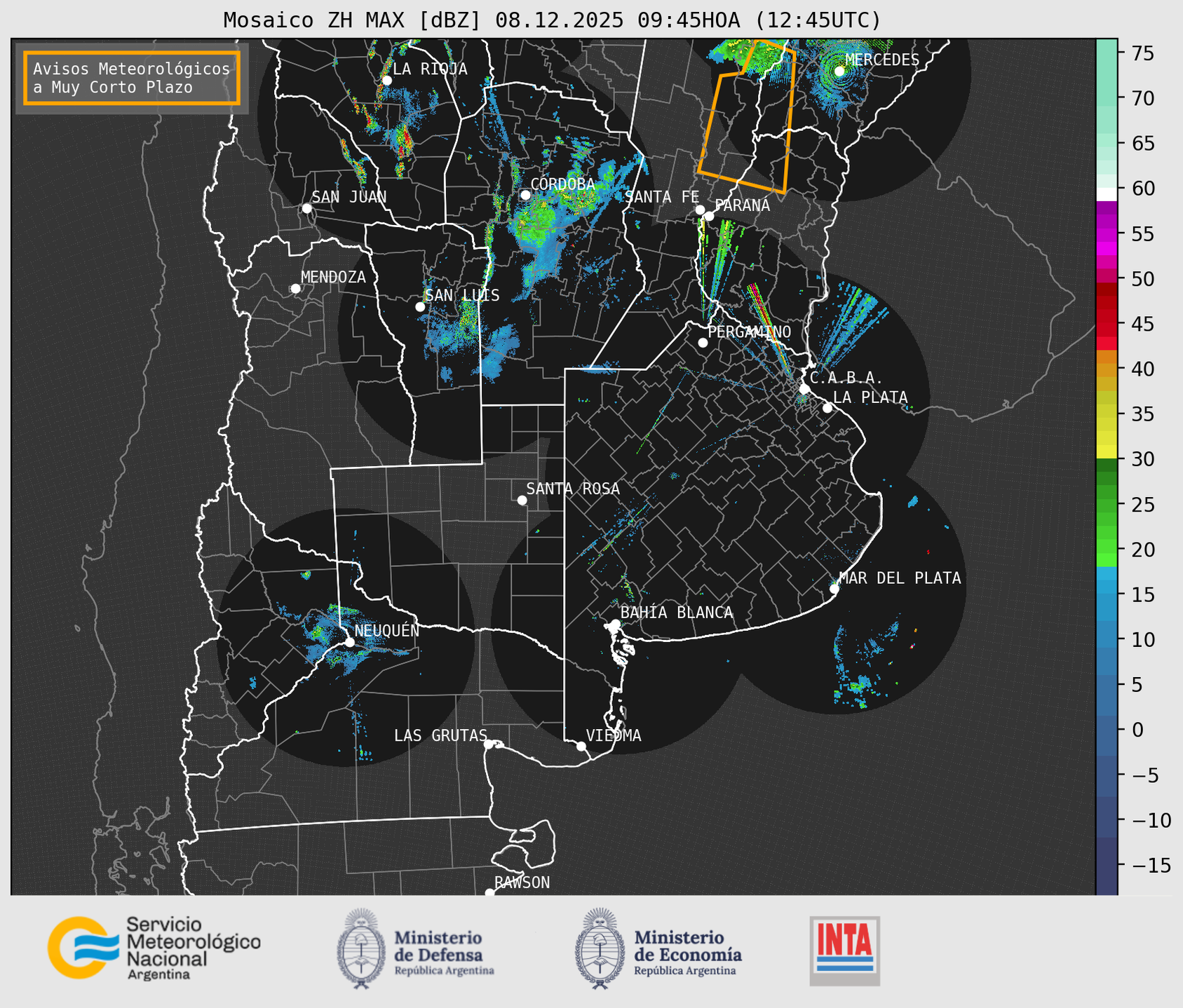The image size is (1183, 1008).
Task: Select the SAN JUAN city marker
Action: point(306,208)
